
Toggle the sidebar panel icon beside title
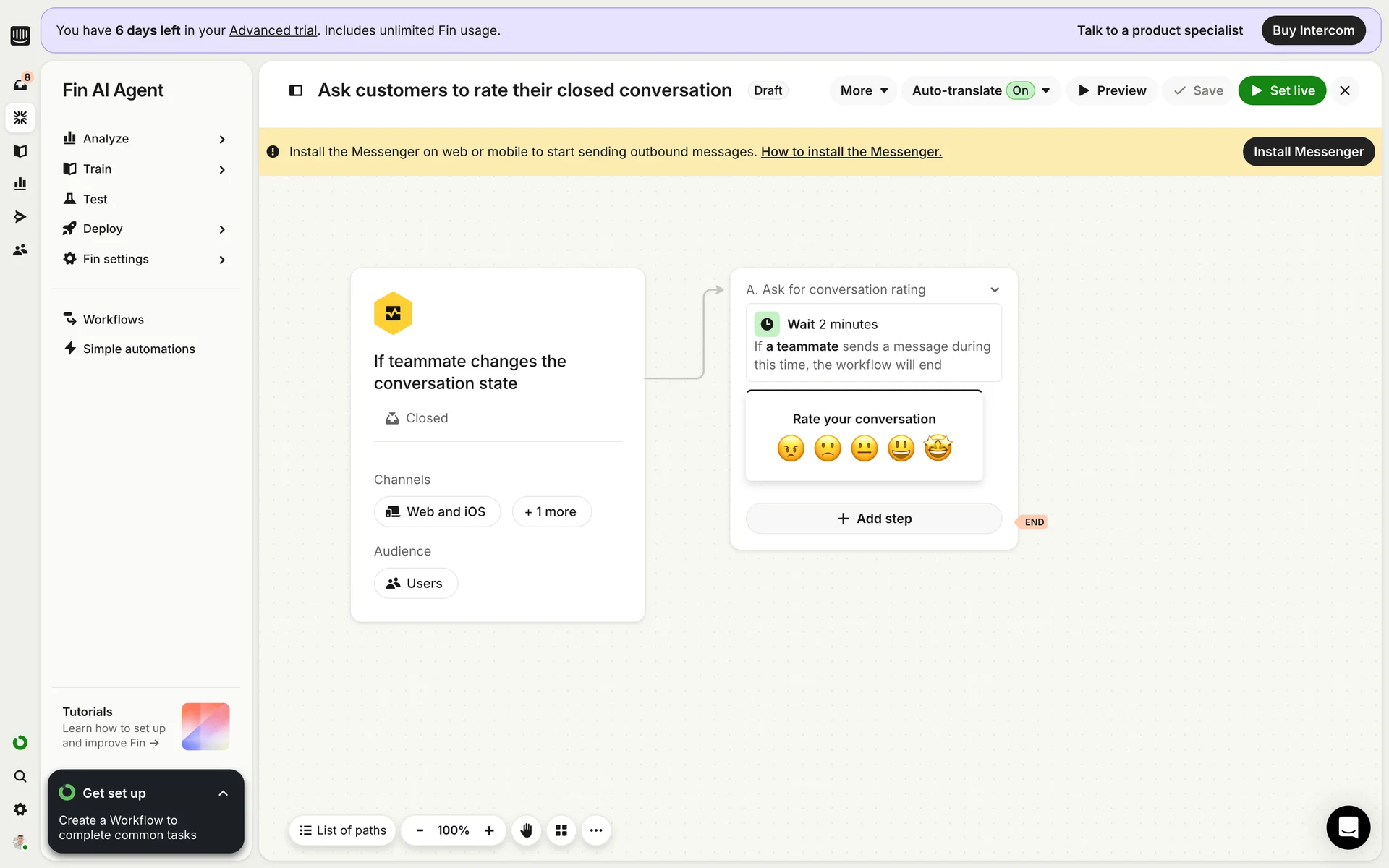(296, 90)
